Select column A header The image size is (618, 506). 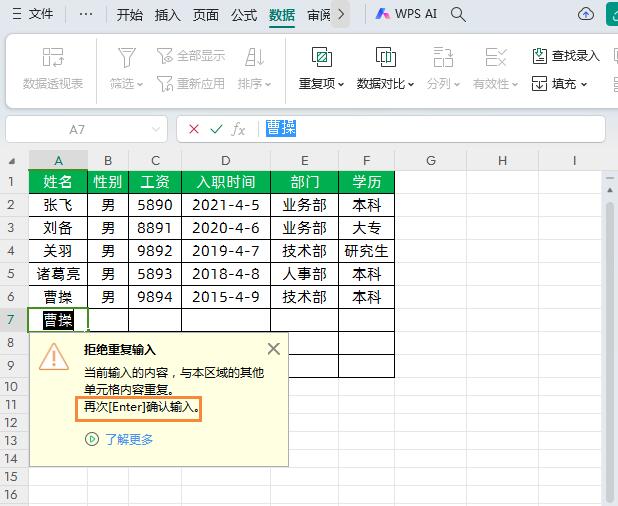point(58,160)
